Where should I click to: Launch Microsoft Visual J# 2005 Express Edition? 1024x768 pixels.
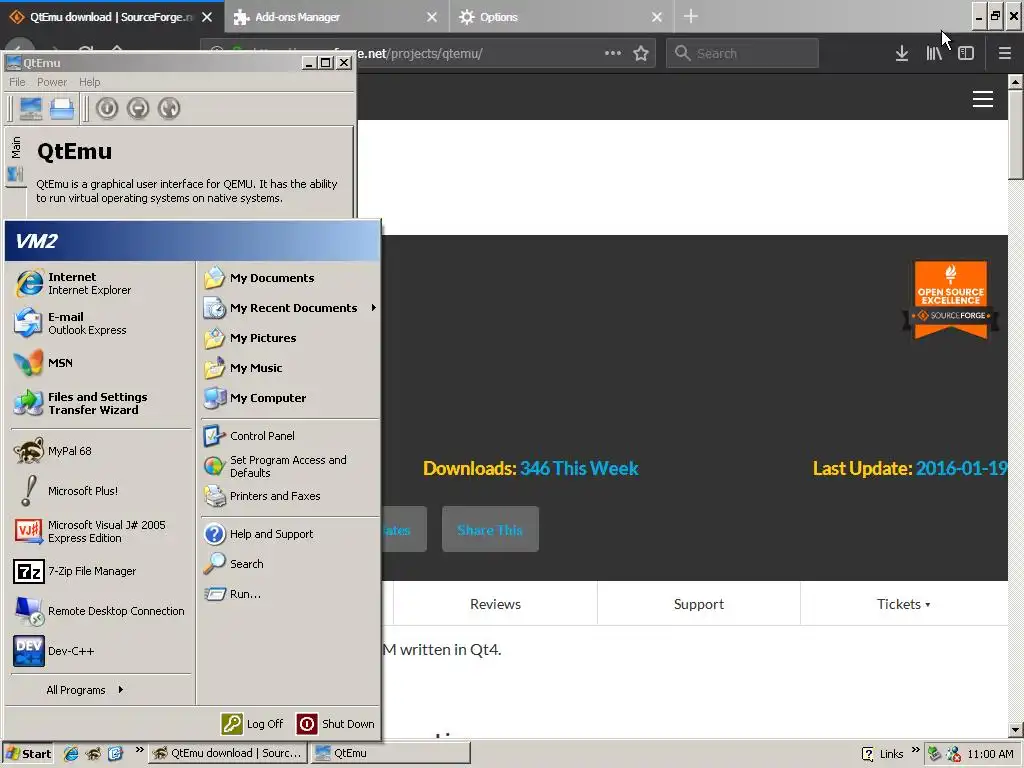101,531
